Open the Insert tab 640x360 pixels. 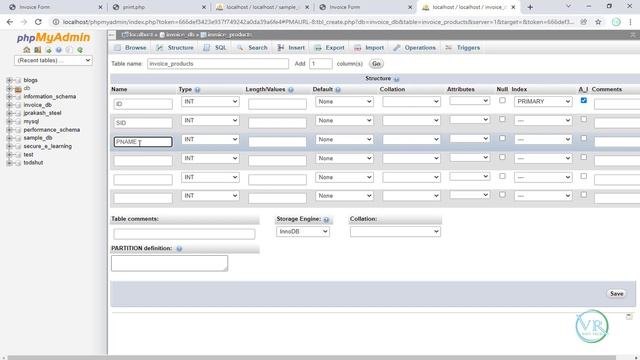[x=291, y=48]
